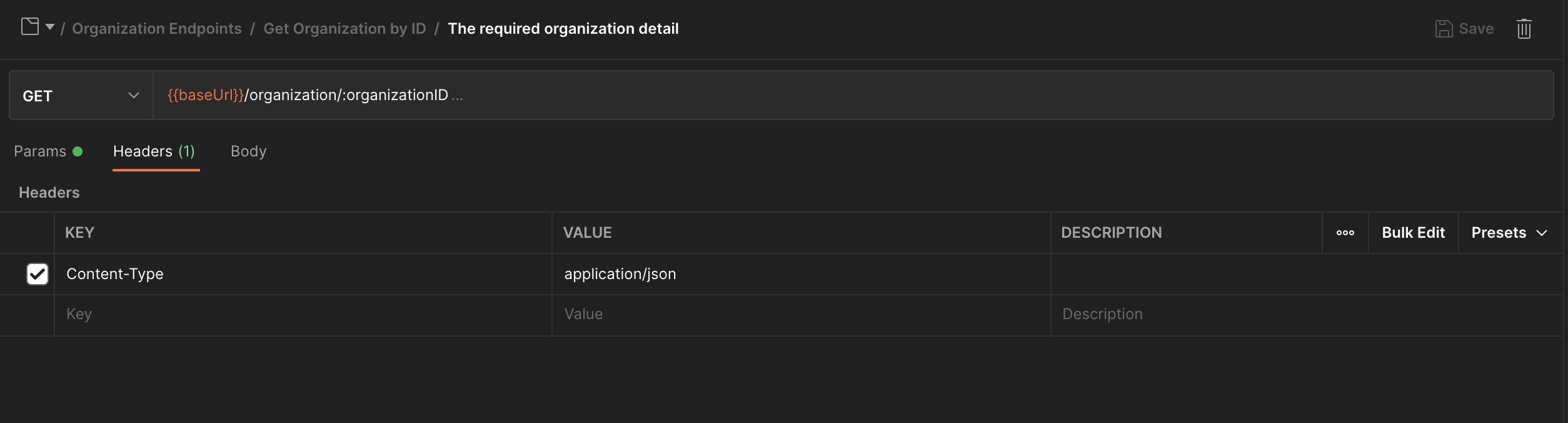1568x423 pixels.
Task: Open Get Organization by ID breadcrumb link
Action: (x=344, y=28)
